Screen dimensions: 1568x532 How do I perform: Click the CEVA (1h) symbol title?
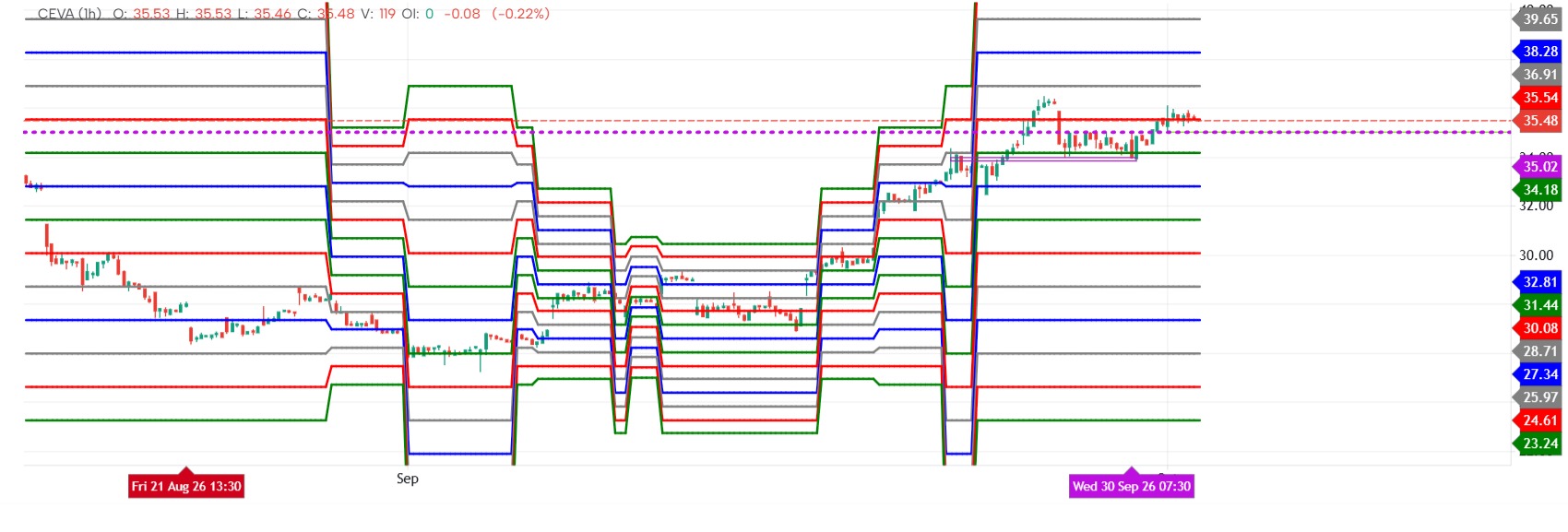click(69, 14)
